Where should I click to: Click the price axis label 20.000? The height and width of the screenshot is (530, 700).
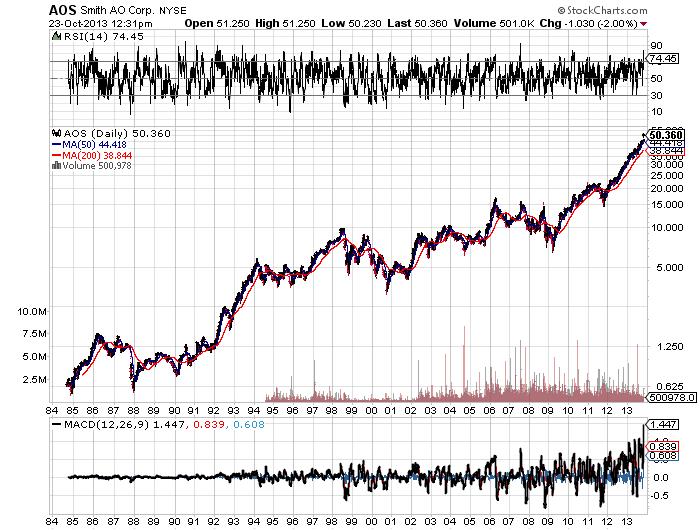point(667,188)
